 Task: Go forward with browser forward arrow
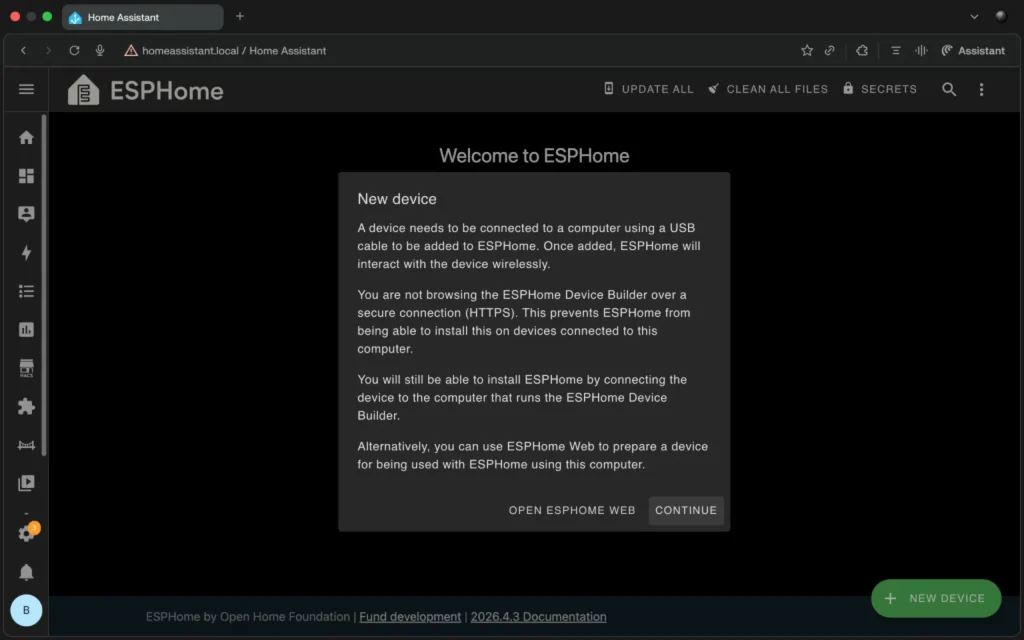click(x=48, y=50)
